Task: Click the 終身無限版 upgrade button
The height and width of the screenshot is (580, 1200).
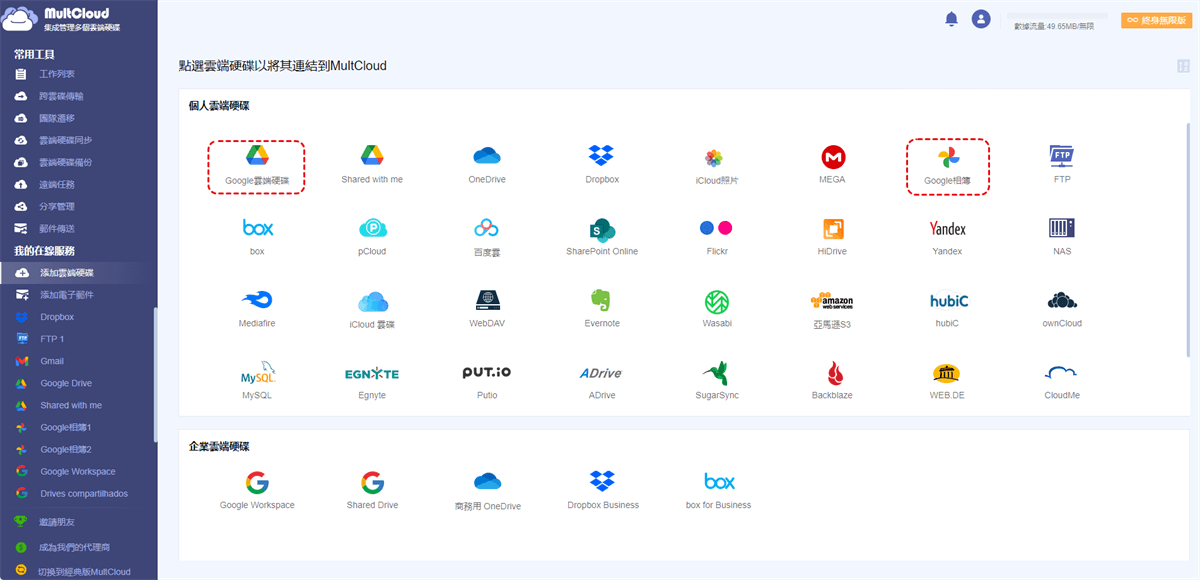Action: [x=1156, y=20]
